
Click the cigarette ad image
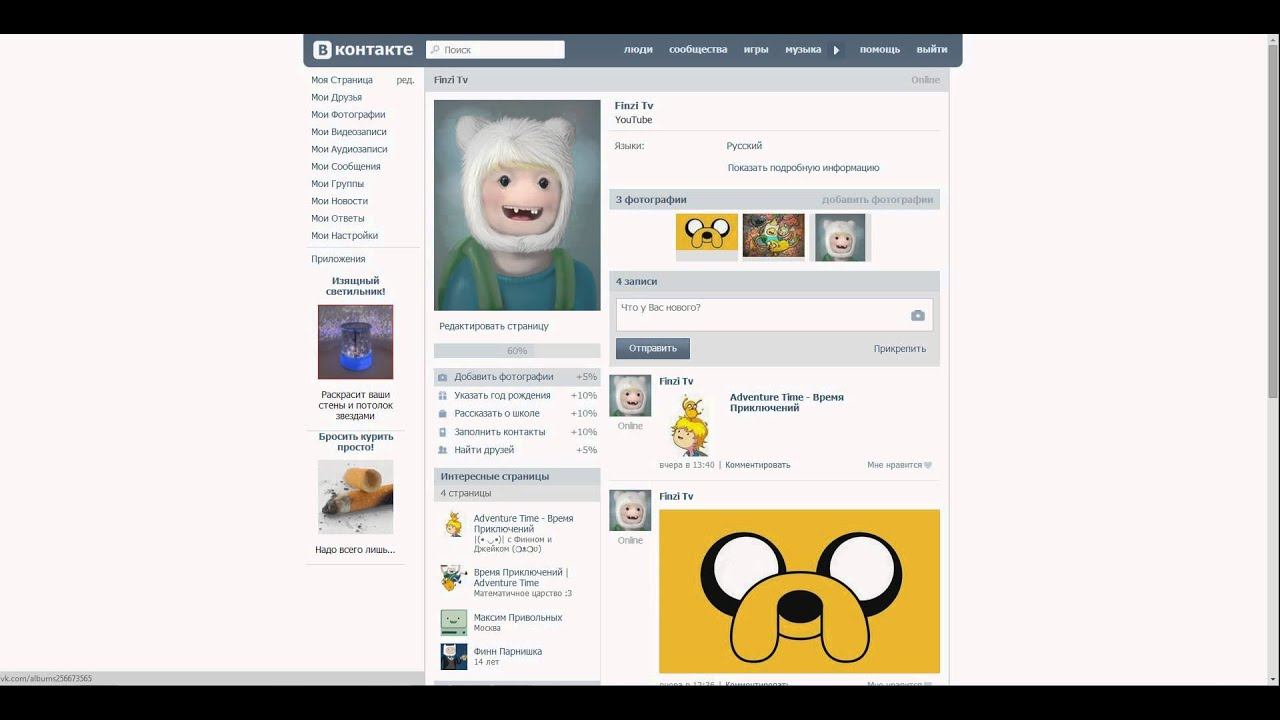pos(355,497)
